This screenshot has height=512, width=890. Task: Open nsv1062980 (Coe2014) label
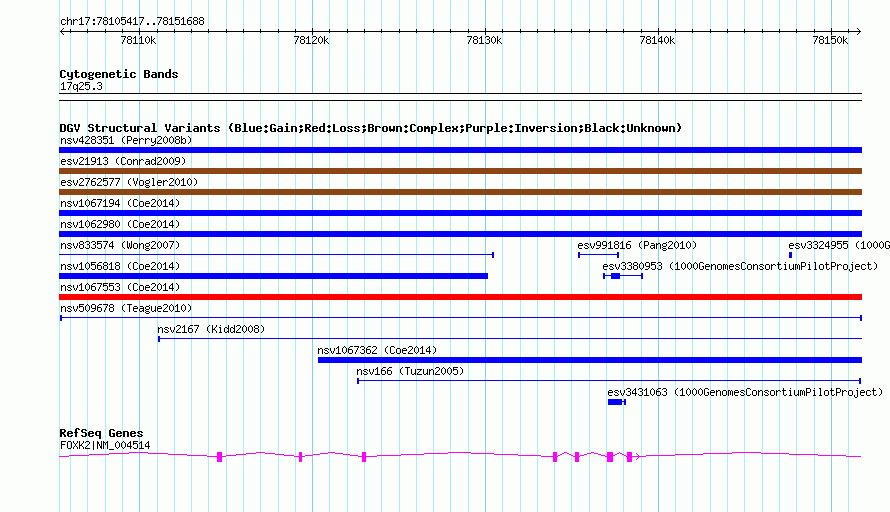(x=120, y=224)
